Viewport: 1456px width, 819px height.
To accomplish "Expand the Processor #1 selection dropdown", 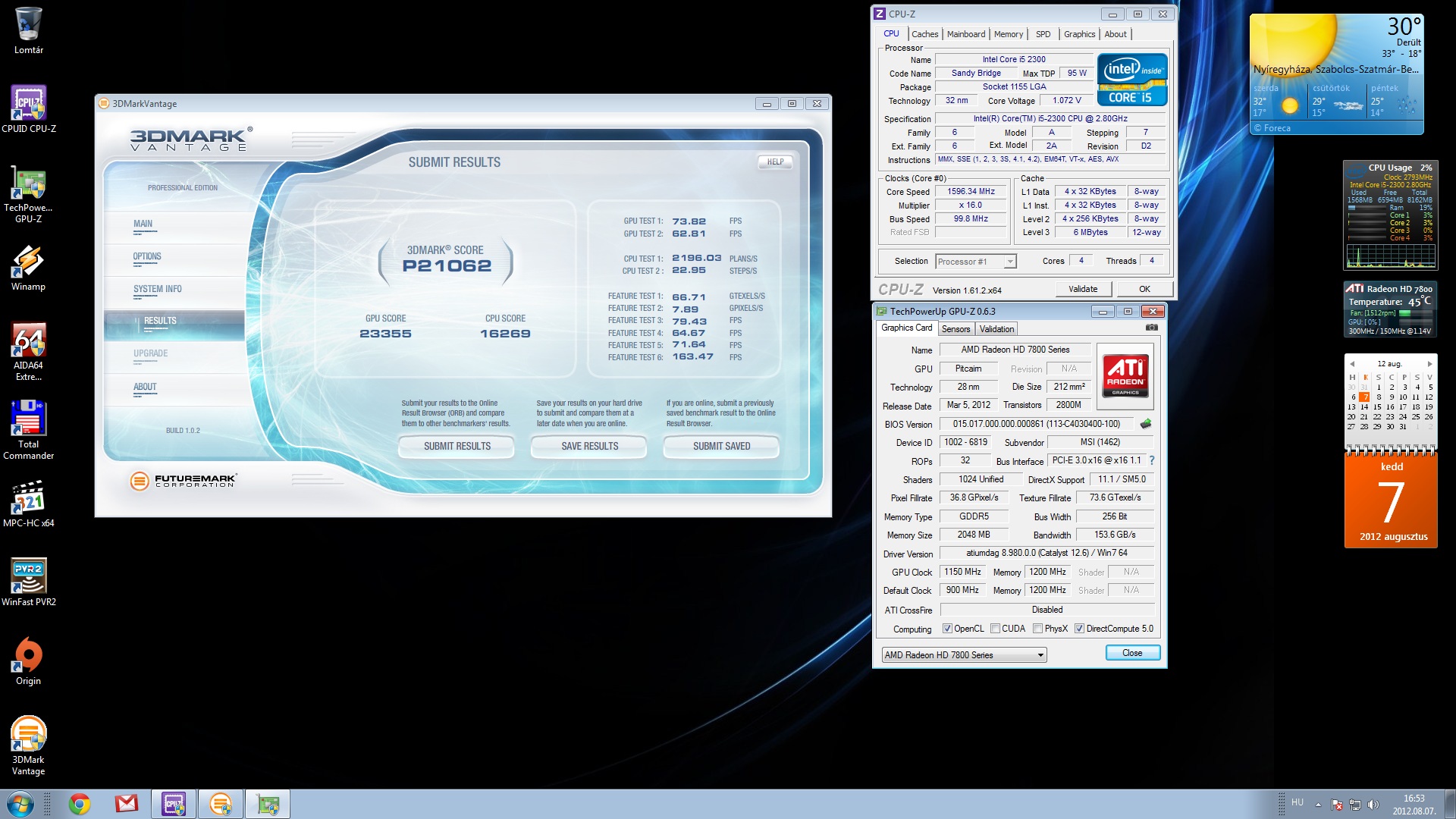I will click(x=1009, y=262).
